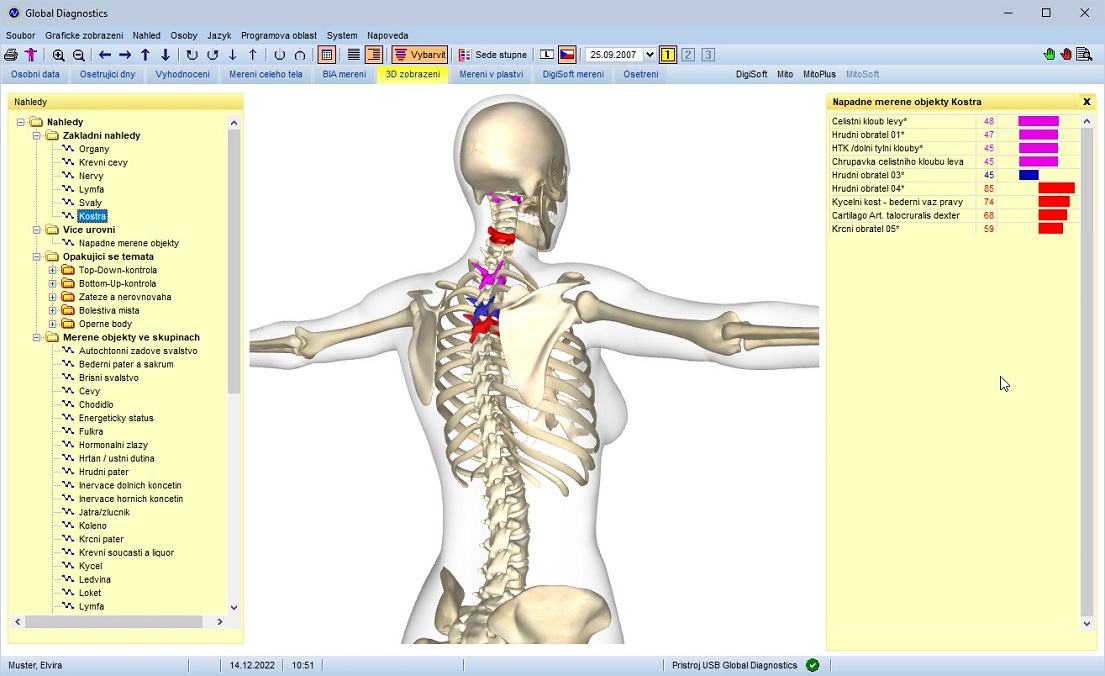1105x676 pixels.
Task: Toggle the Sede stupne grayscale option
Action: (492, 55)
